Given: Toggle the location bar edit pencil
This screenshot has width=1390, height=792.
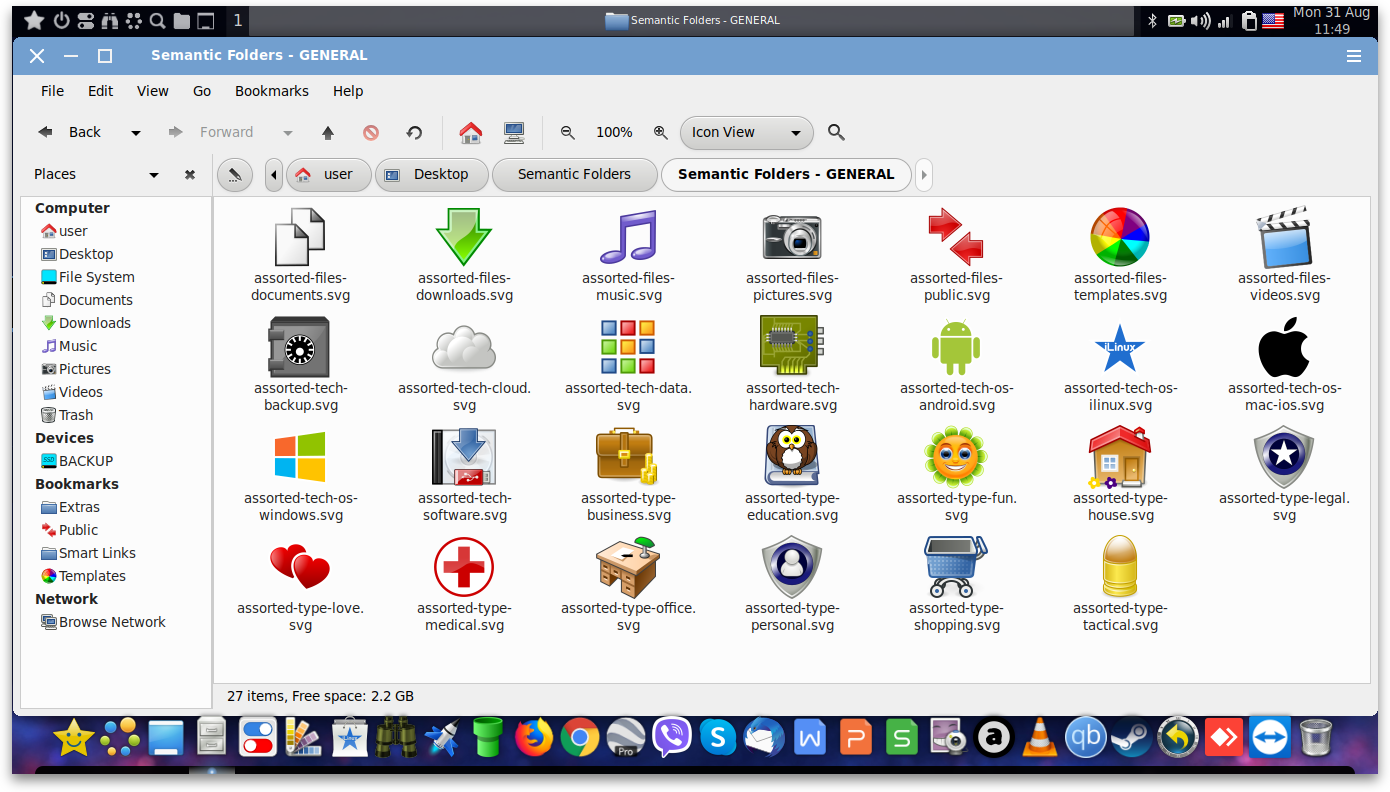Looking at the screenshot, I should [x=234, y=174].
